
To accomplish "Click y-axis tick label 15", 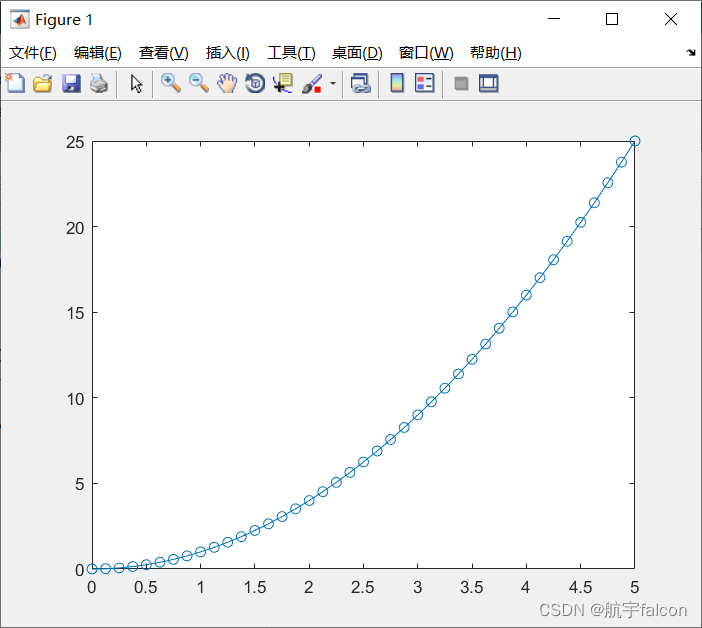I will [x=75, y=313].
